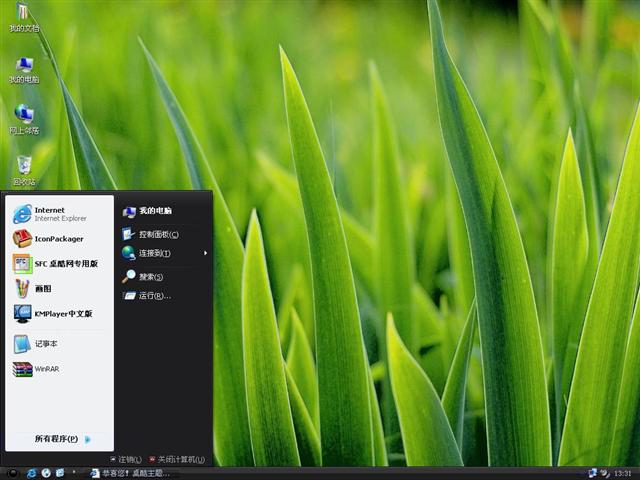Screen dimensions: 640x480
Task: Click the IconPackager box icon
Action: 22,239
